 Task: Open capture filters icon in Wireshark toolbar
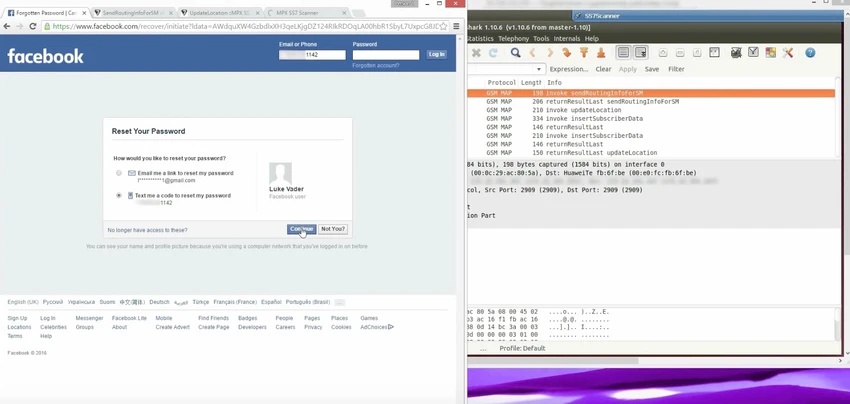[x=736, y=53]
